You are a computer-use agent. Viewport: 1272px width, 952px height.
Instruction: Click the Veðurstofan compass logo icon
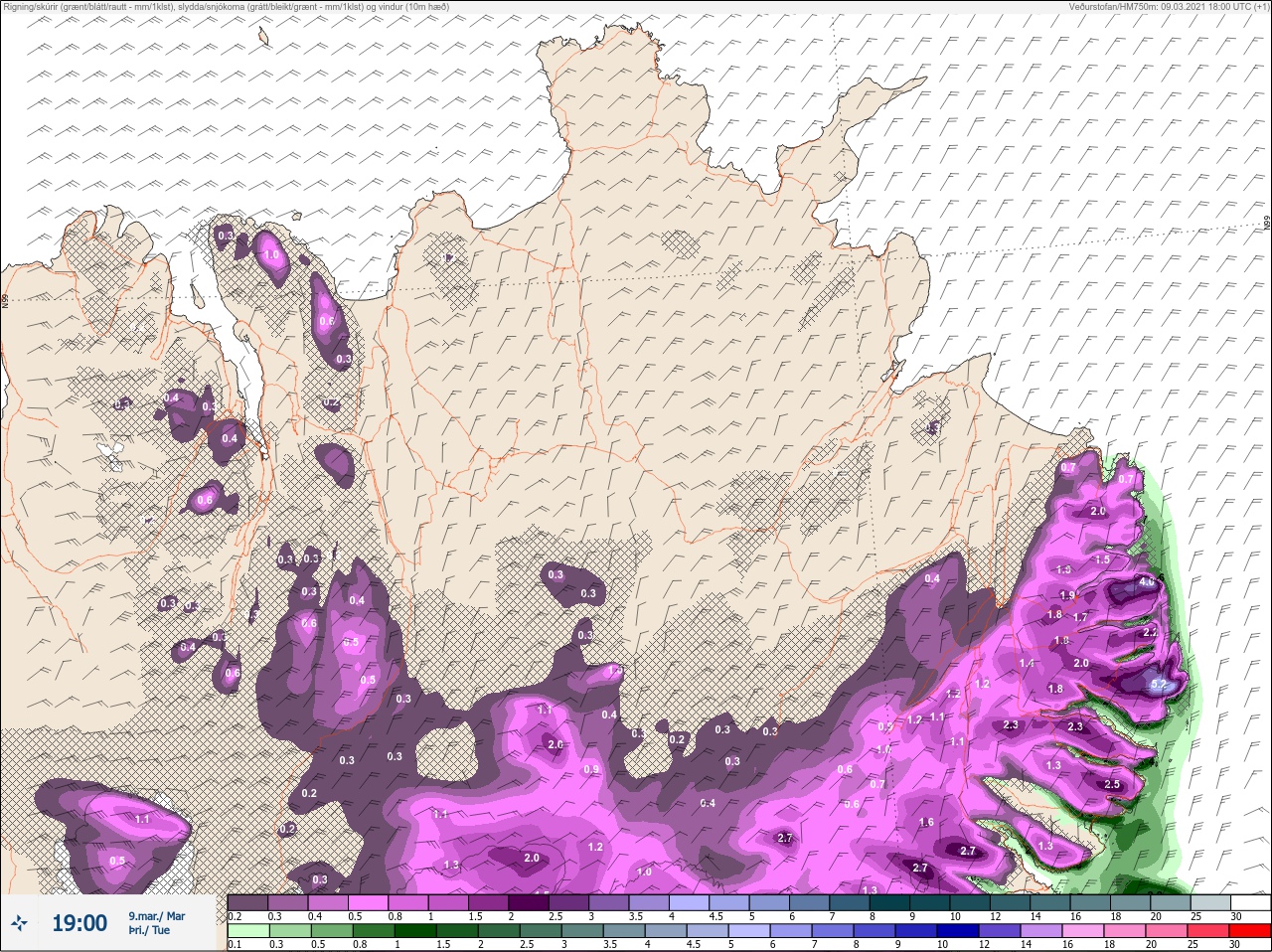click(19, 924)
